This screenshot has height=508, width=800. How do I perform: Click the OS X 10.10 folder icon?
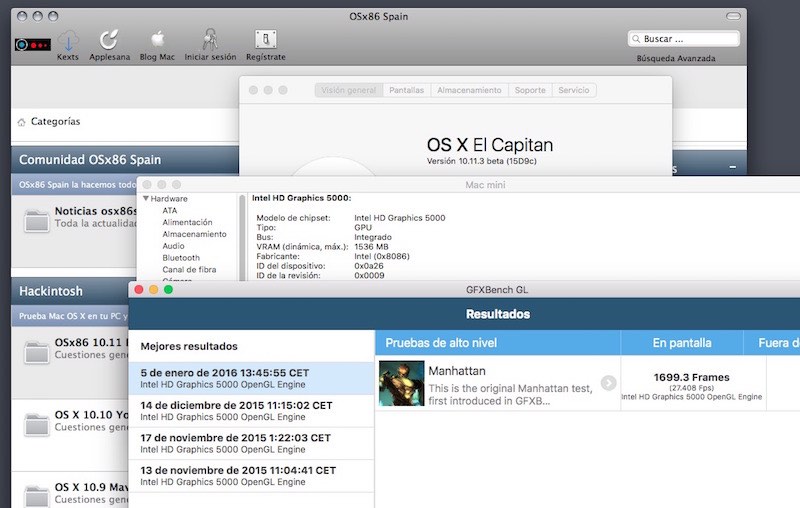(x=37, y=424)
